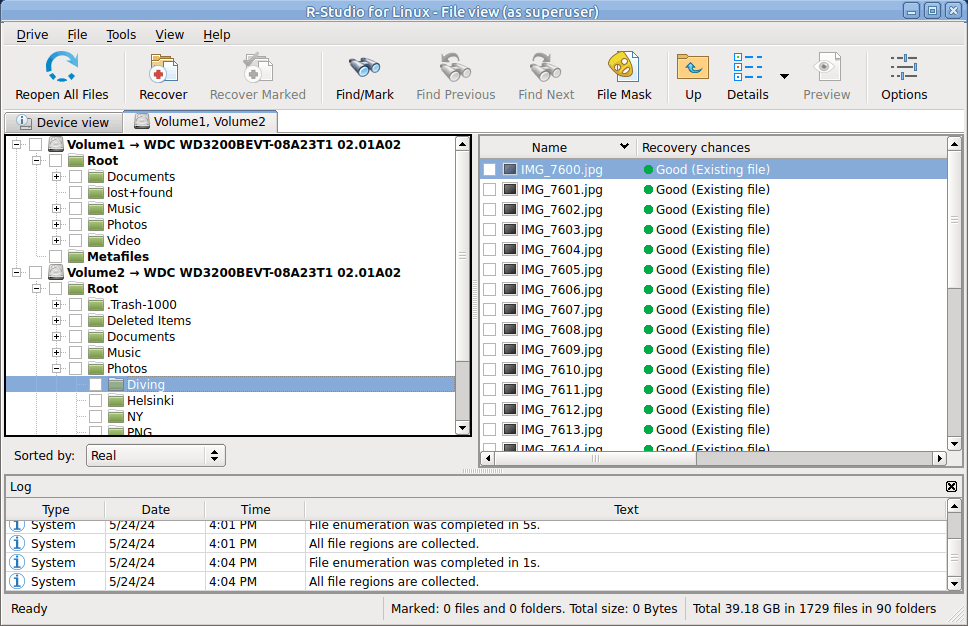Go Up one folder level
Image resolution: width=968 pixels, height=626 pixels.
693,67
